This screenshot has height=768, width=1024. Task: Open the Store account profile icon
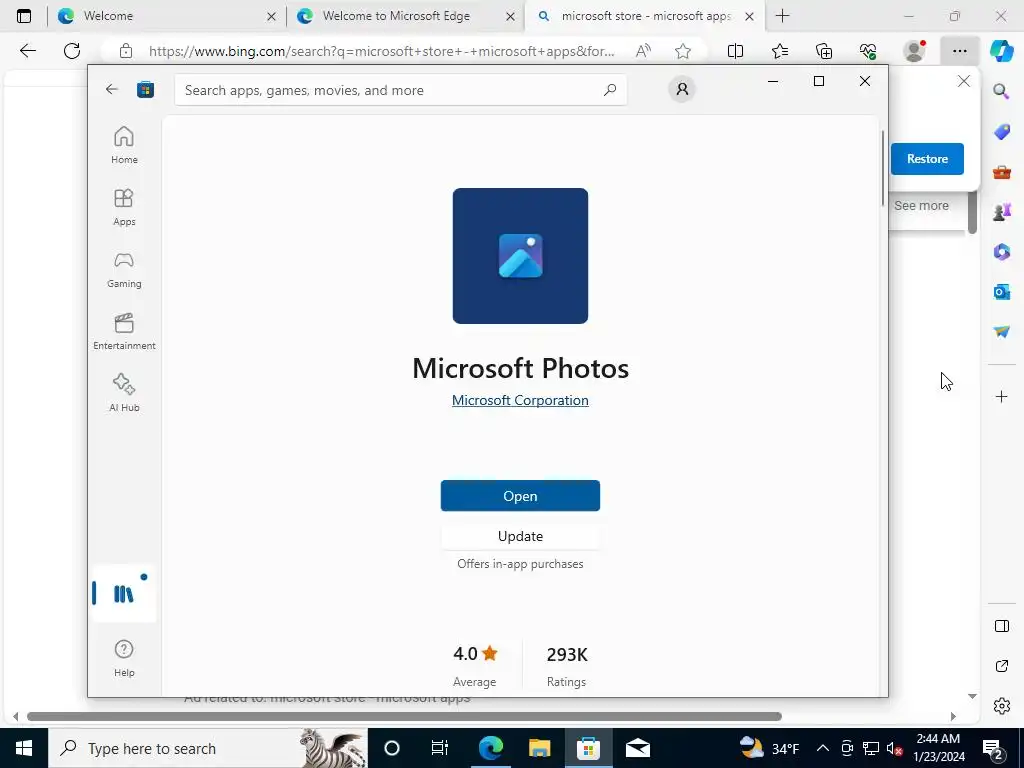[x=682, y=89]
